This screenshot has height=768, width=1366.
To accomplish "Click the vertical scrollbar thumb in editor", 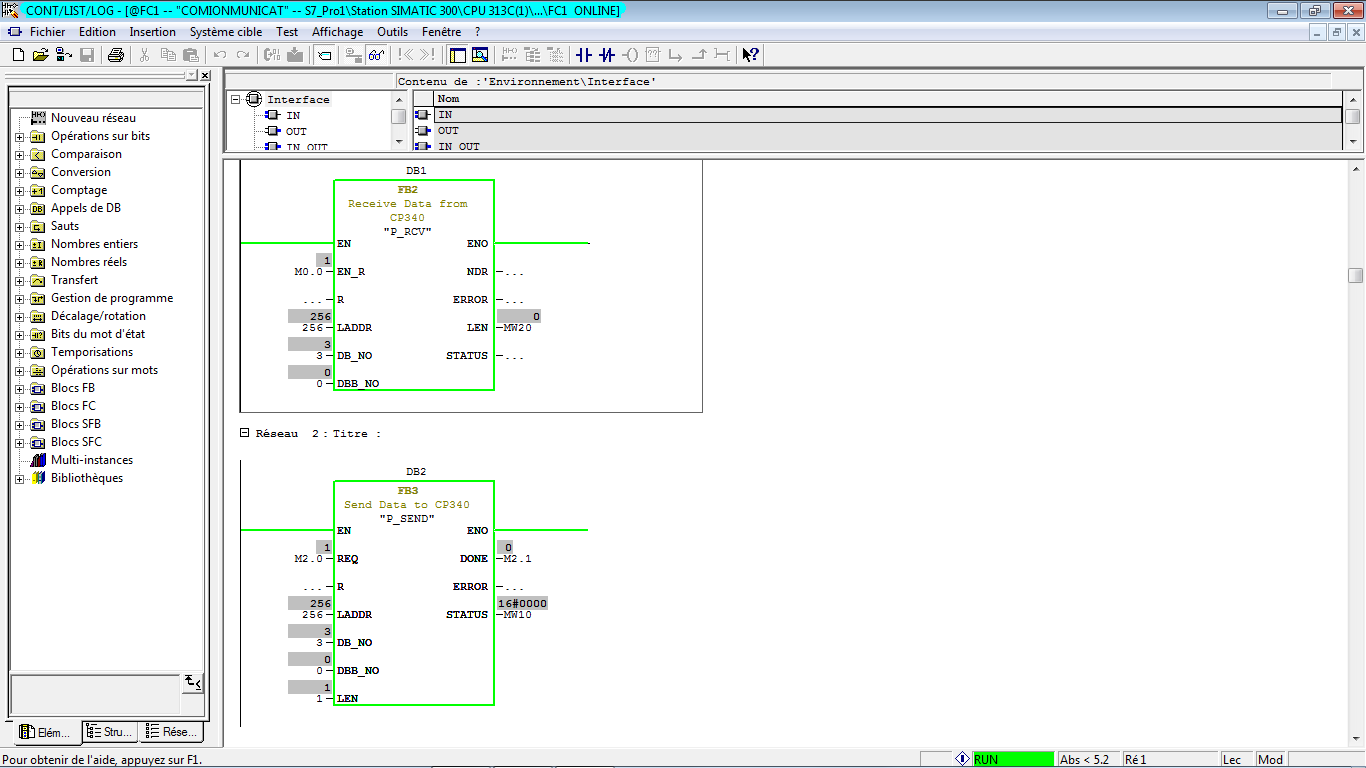I will tap(1355, 275).
